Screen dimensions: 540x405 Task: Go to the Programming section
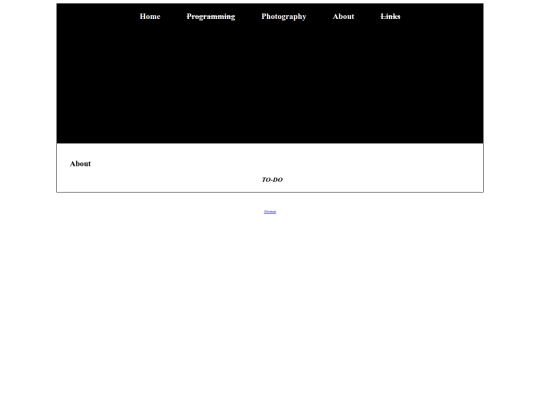pyautogui.click(x=211, y=17)
